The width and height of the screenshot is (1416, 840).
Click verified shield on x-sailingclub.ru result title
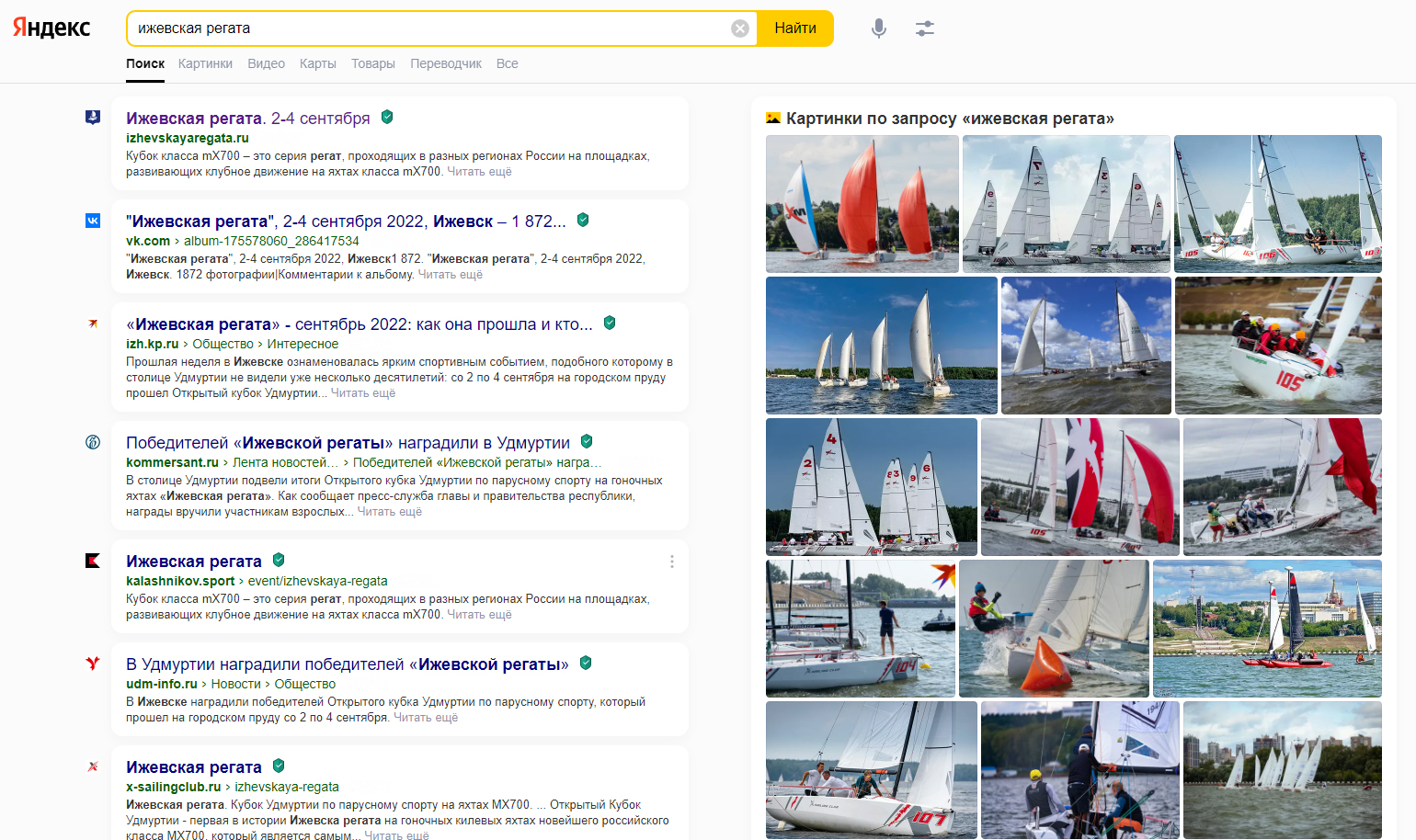tap(279, 766)
